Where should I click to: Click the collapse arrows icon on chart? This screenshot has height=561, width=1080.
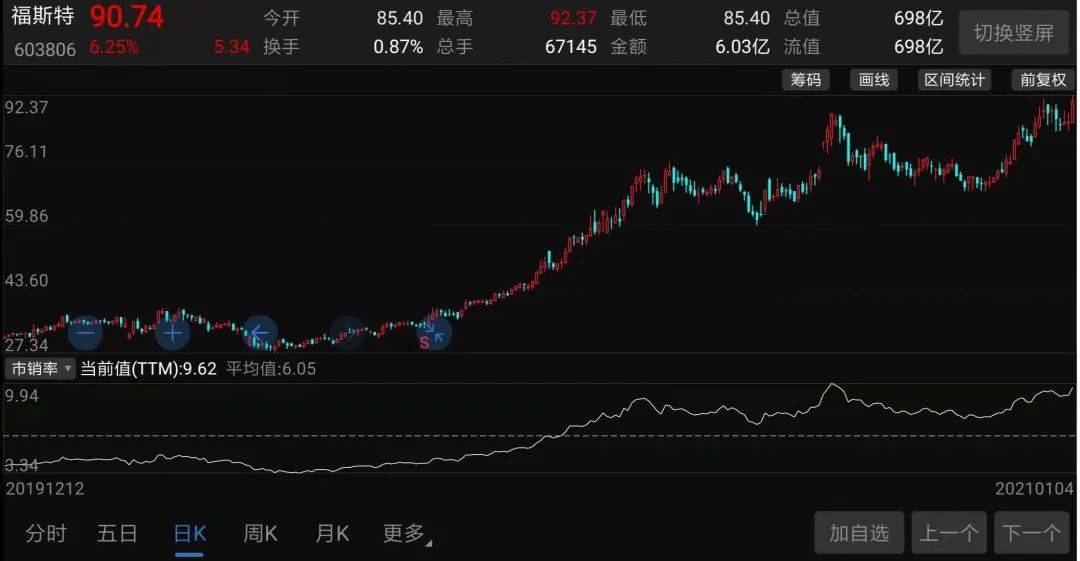click(434, 333)
